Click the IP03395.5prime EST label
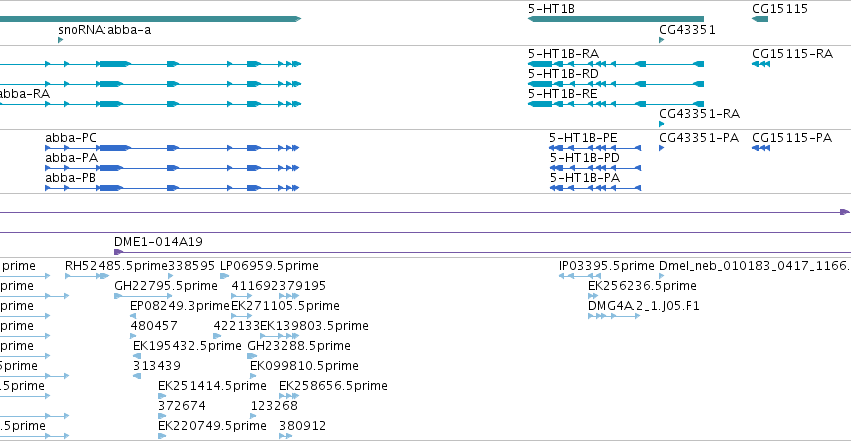The image size is (851, 441). tap(607, 266)
